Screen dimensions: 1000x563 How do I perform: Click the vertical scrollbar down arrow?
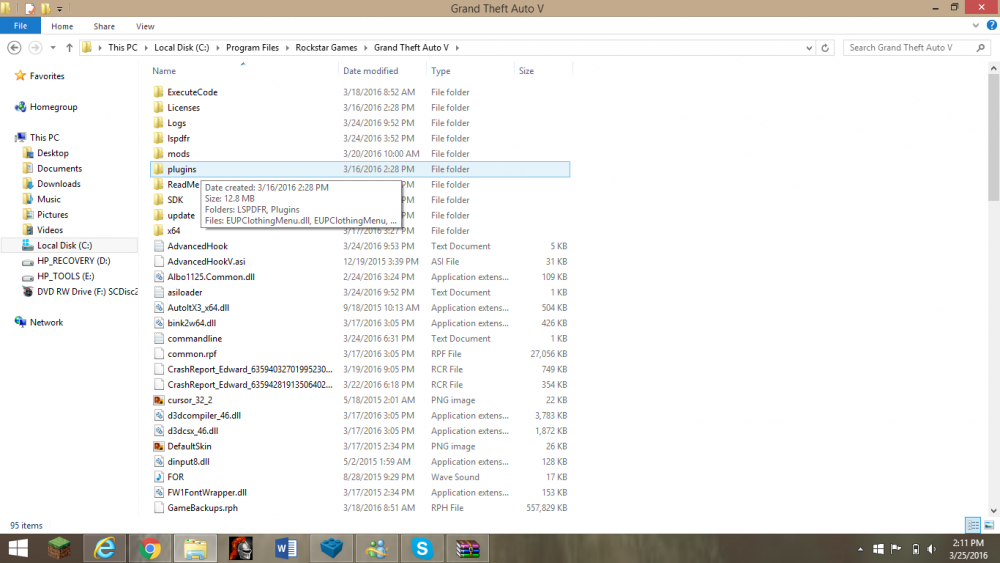coord(993,510)
